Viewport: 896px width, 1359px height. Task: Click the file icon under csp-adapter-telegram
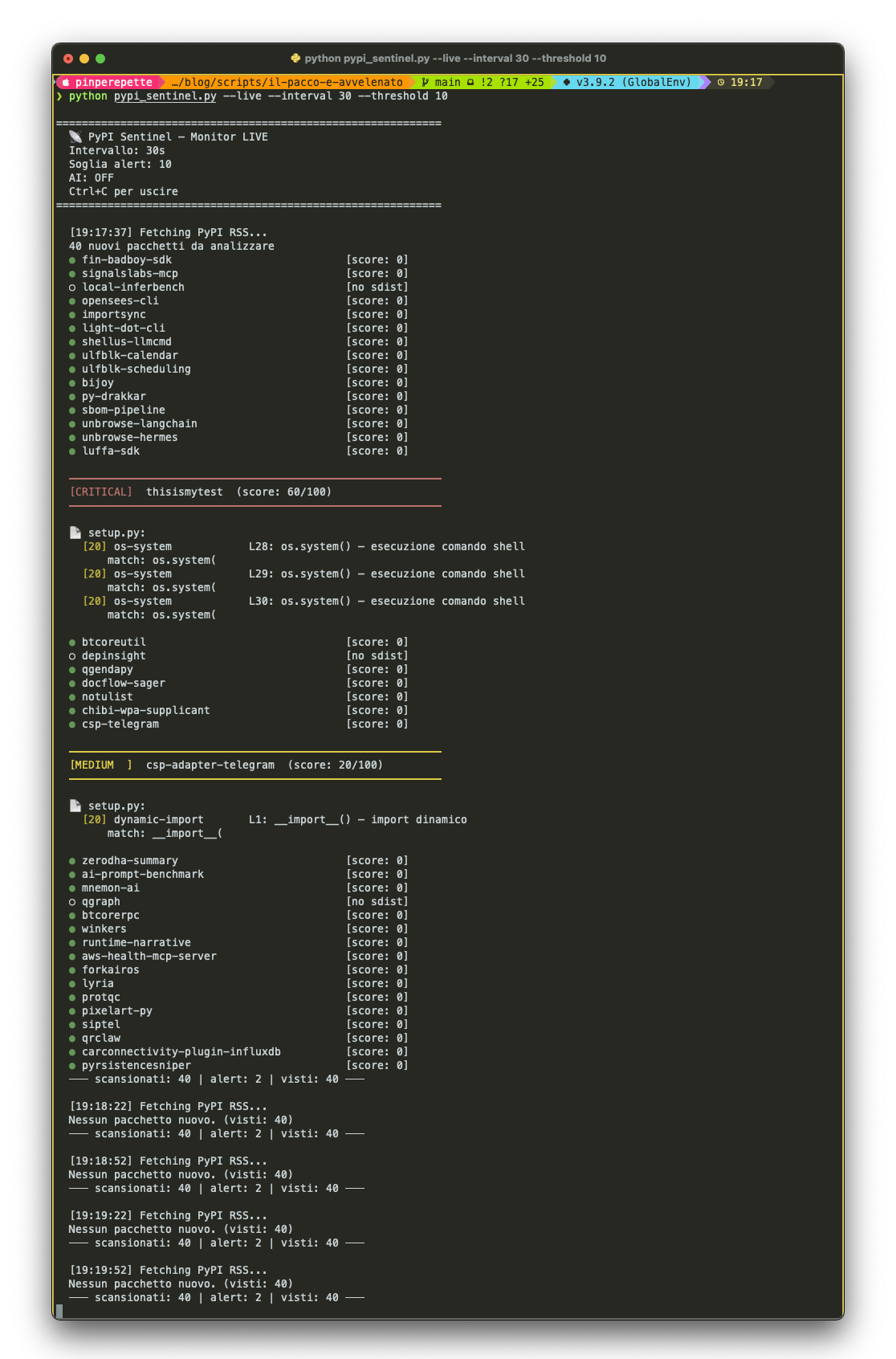(x=75, y=806)
